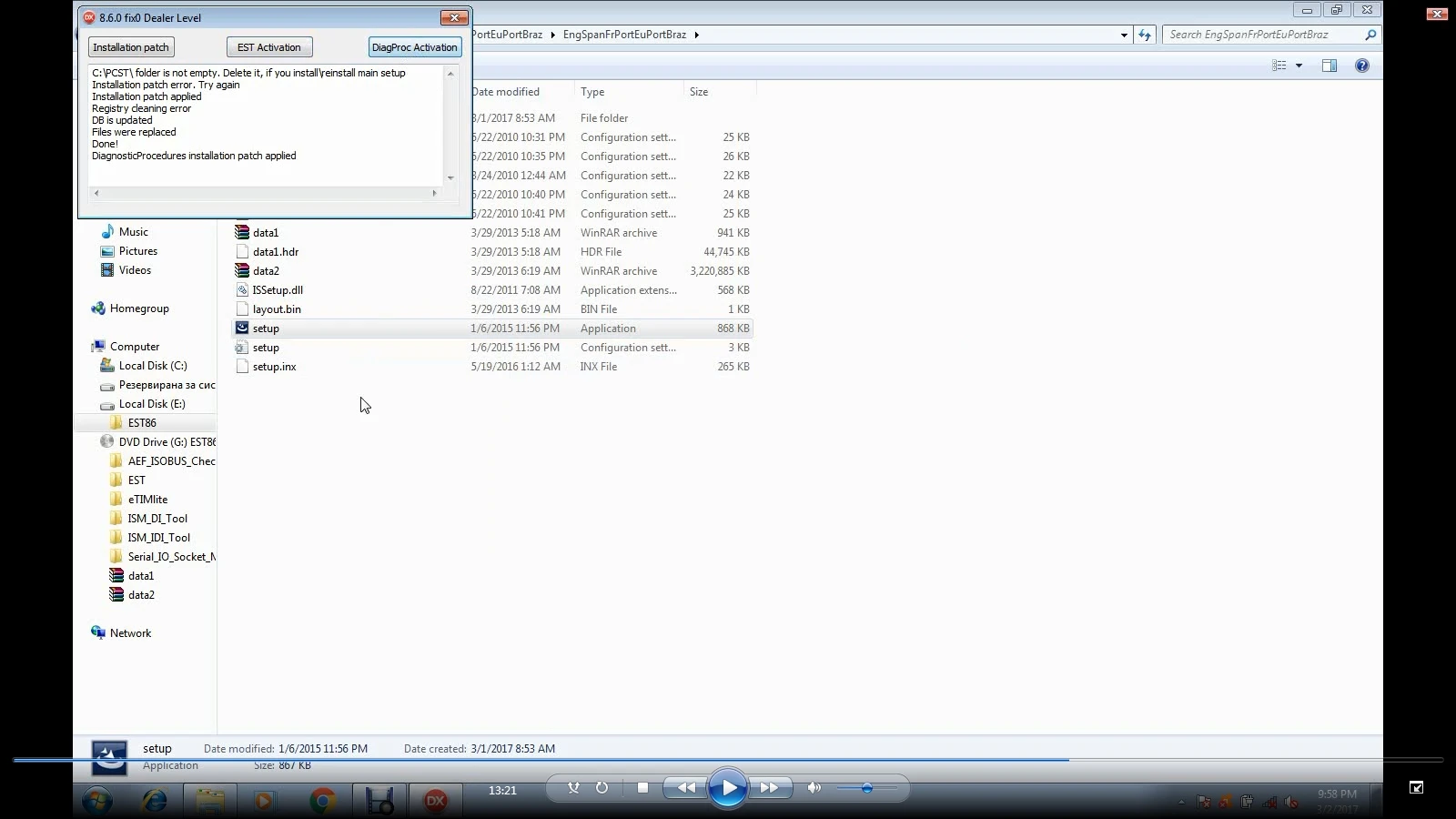
Task: Select the setup Application file
Action: coord(492,329)
